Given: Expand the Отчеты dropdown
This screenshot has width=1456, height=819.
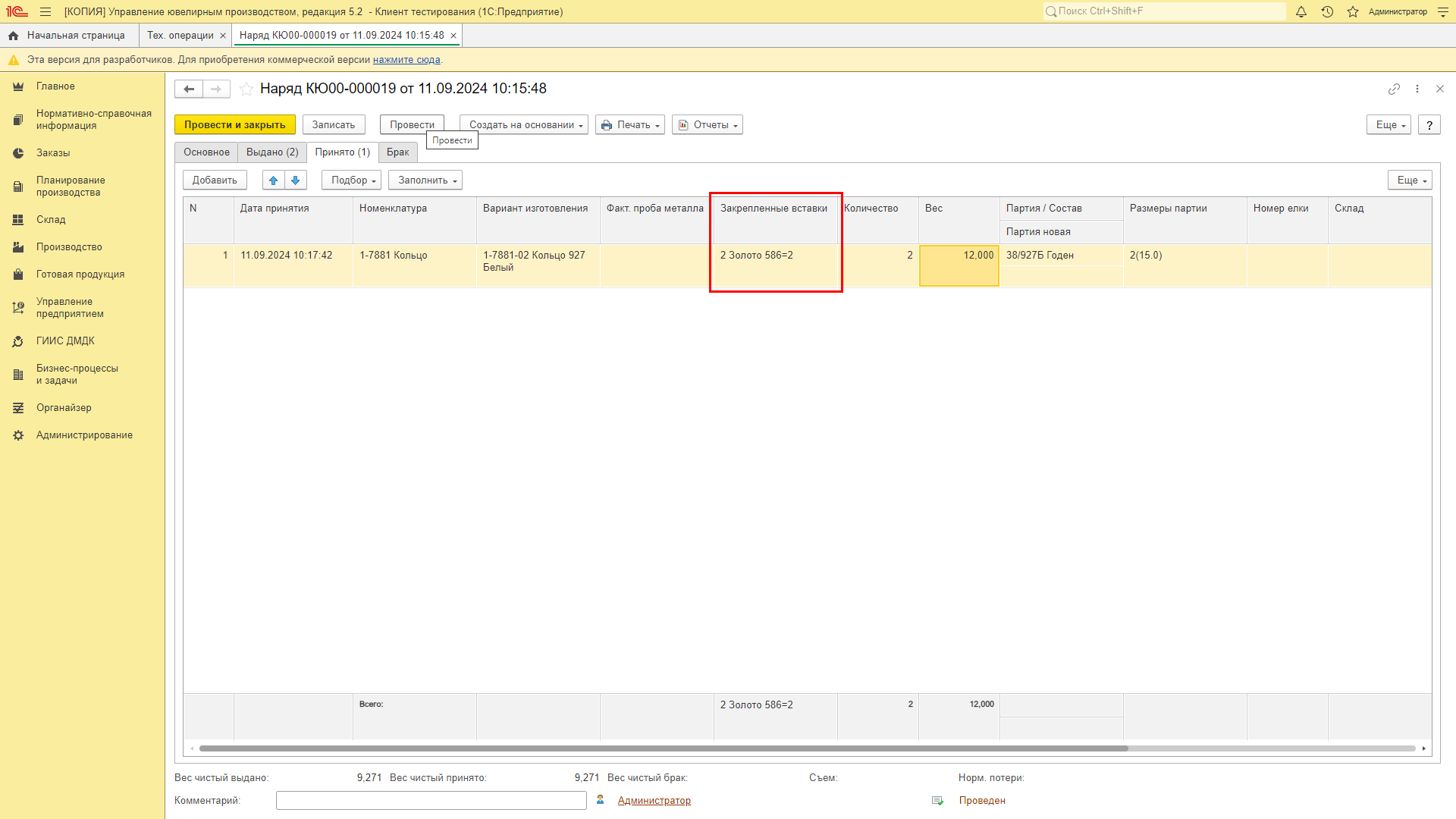Looking at the screenshot, I should coord(708,125).
